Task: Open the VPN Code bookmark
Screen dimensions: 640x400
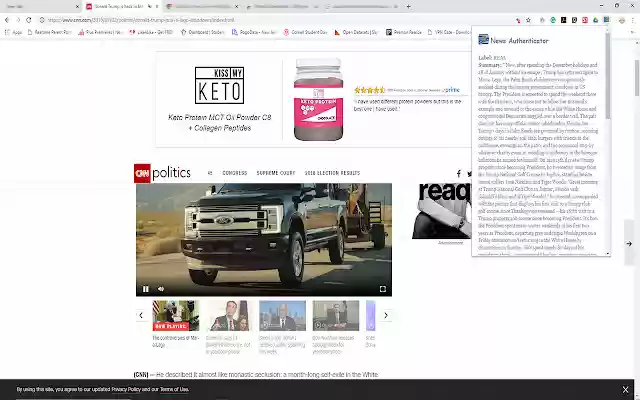Action: (449, 32)
